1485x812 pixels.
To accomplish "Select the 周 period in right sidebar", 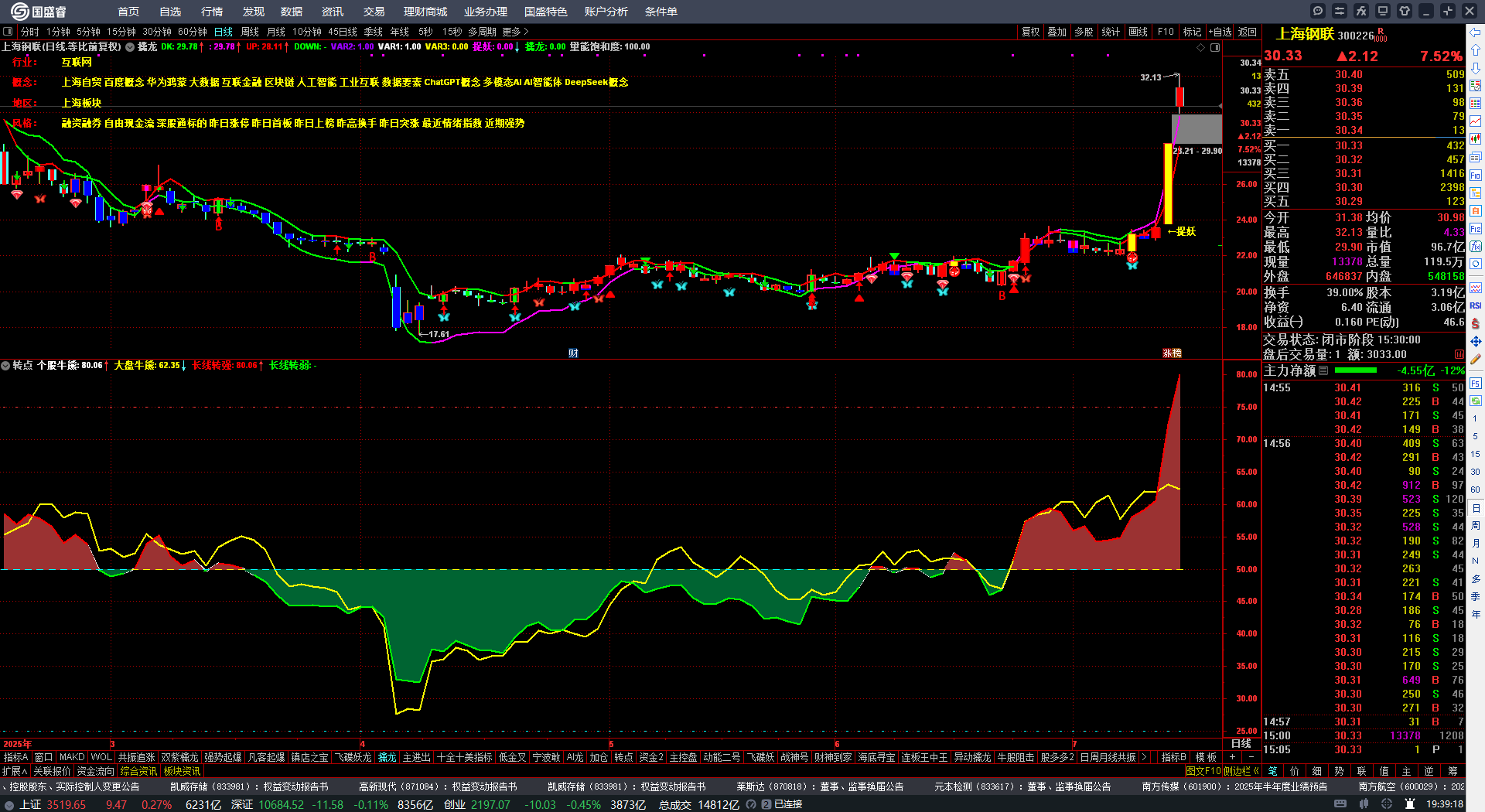I will click(1476, 526).
